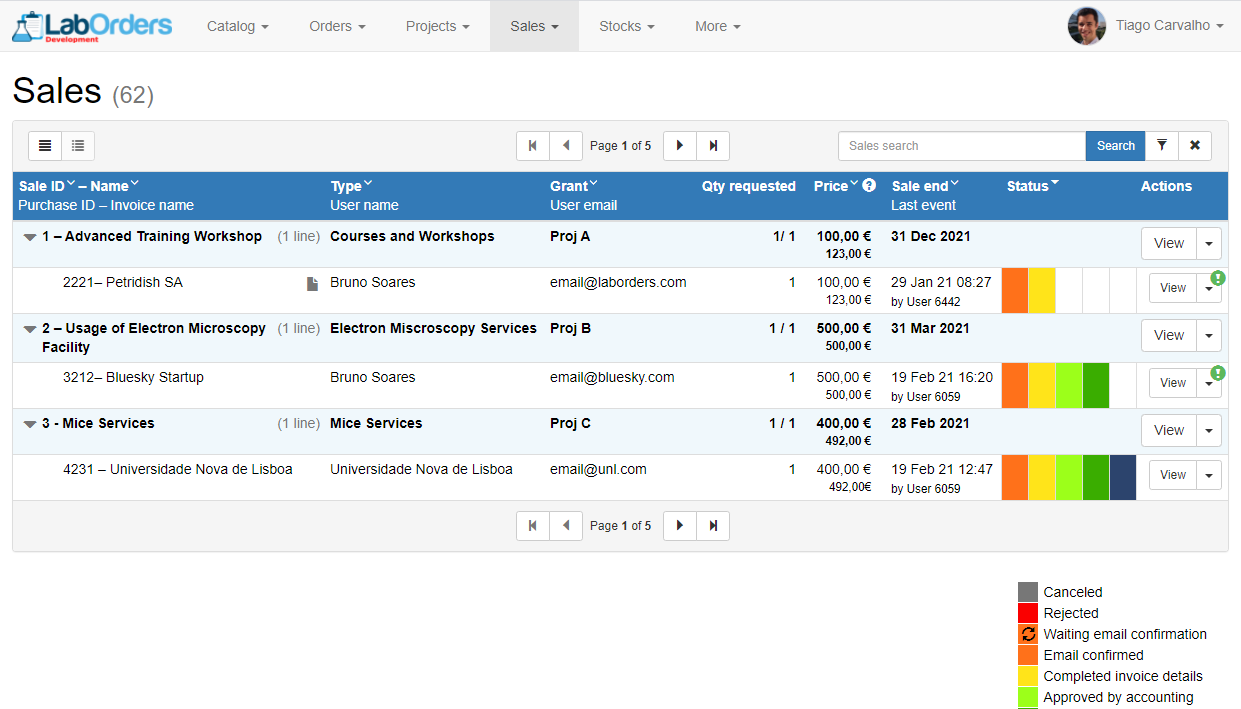Viewport: 1241px width, 709px height.
Task: Go to next page in top pagination
Action: (680, 146)
